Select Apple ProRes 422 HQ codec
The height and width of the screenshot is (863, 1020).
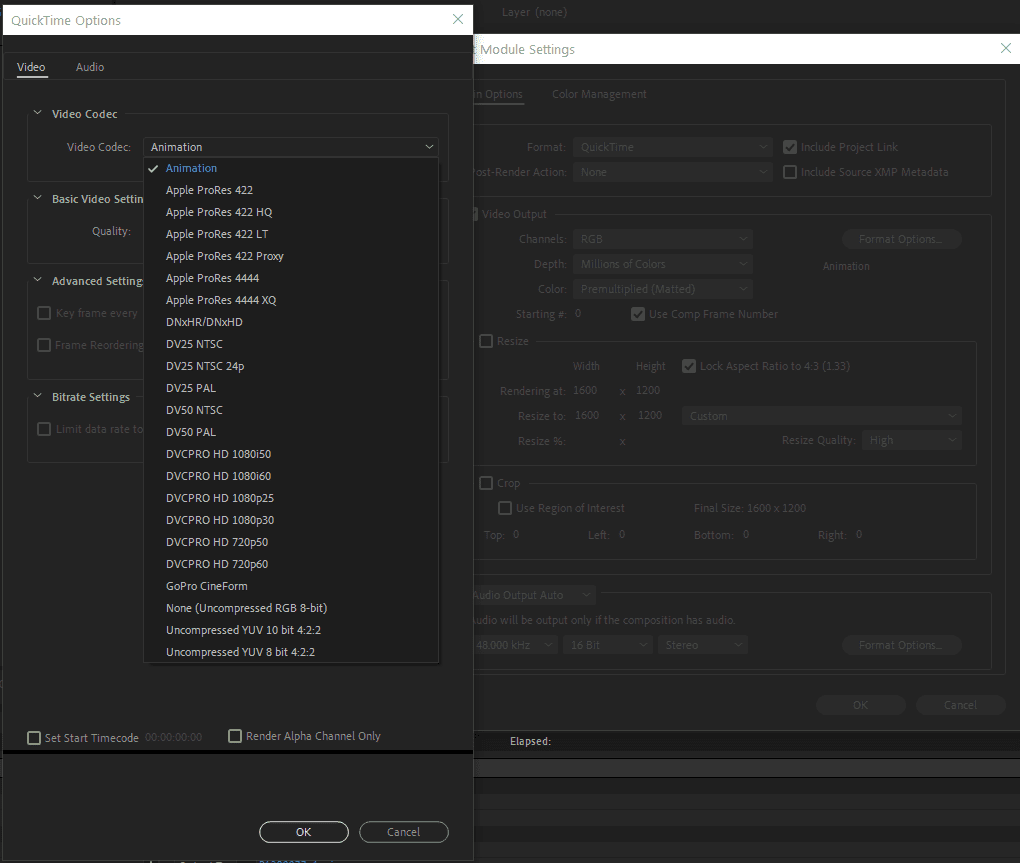[218, 212]
